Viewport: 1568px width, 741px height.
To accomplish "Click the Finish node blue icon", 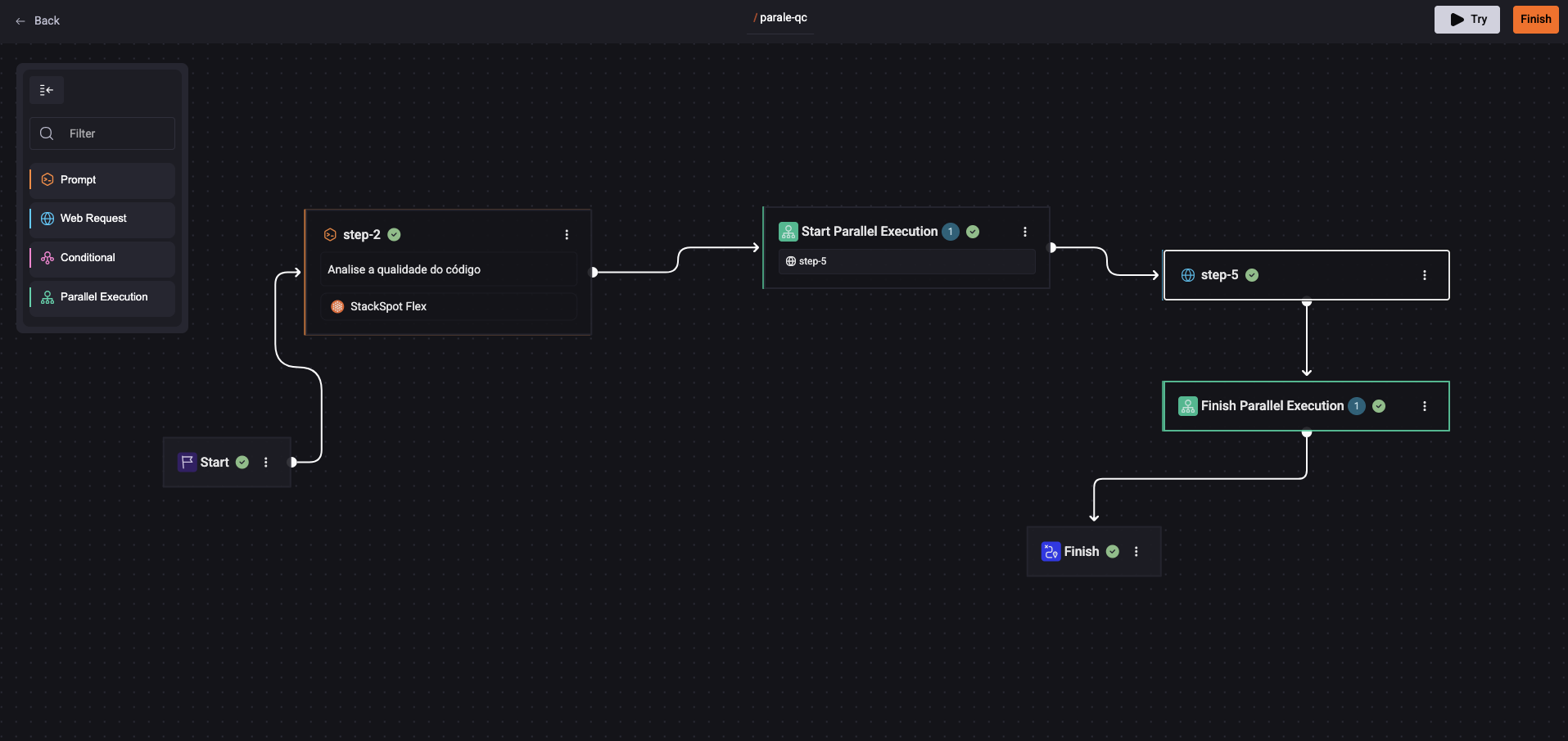I will [x=1051, y=552].
